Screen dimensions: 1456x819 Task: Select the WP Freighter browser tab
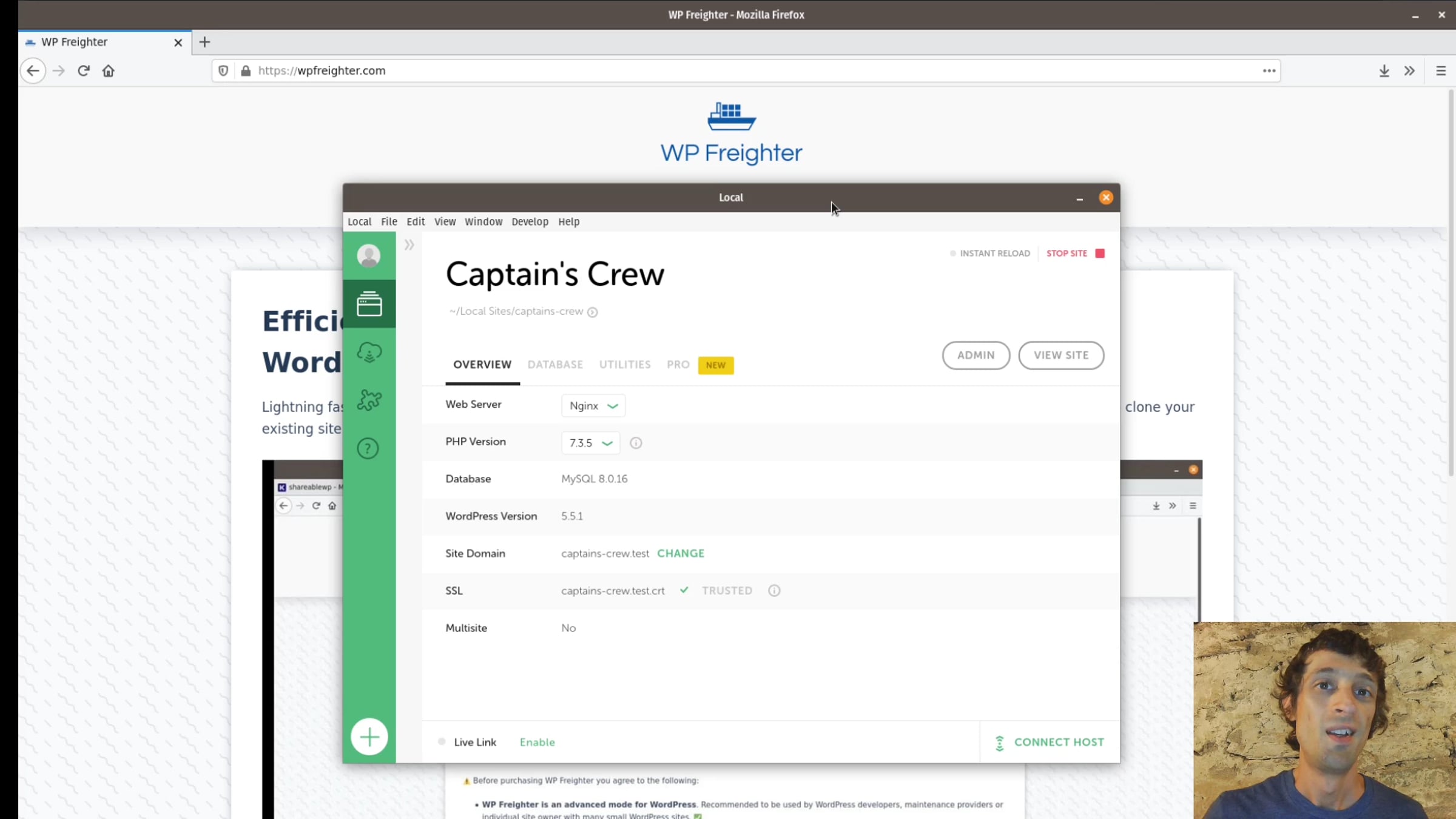(x=105, y=42)
